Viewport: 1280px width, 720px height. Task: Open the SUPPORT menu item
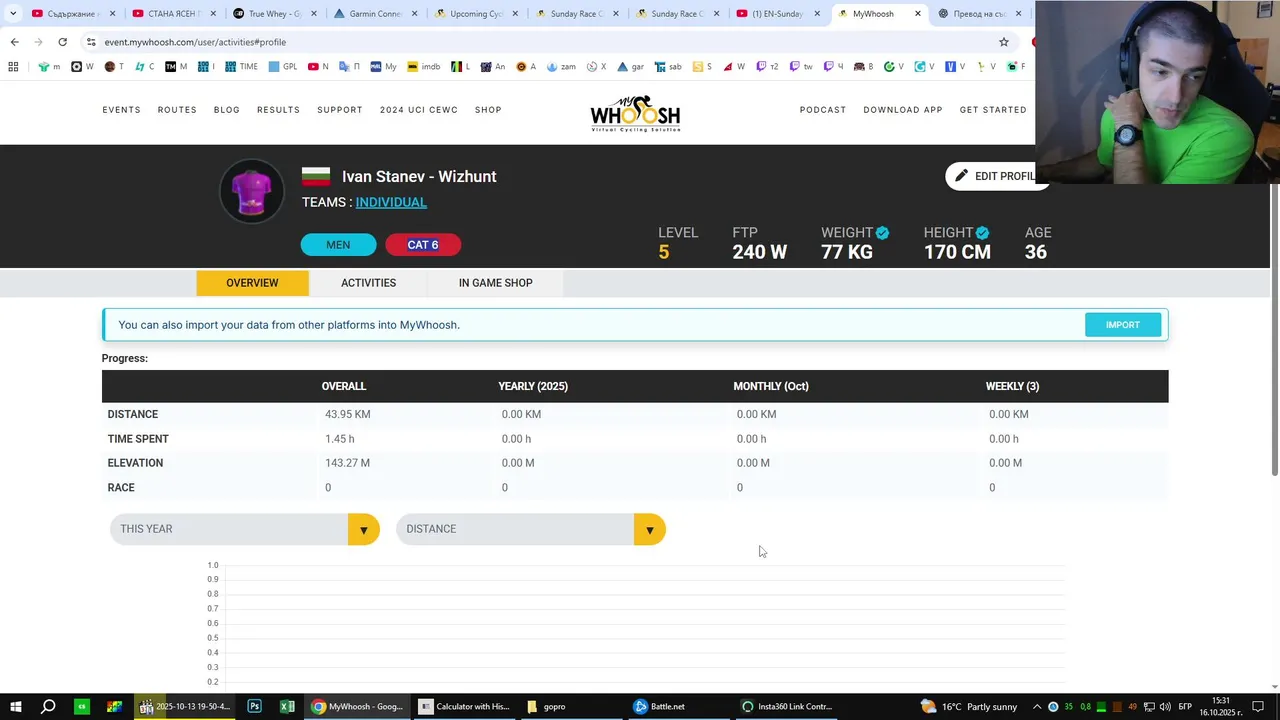[x=340, y=110]
